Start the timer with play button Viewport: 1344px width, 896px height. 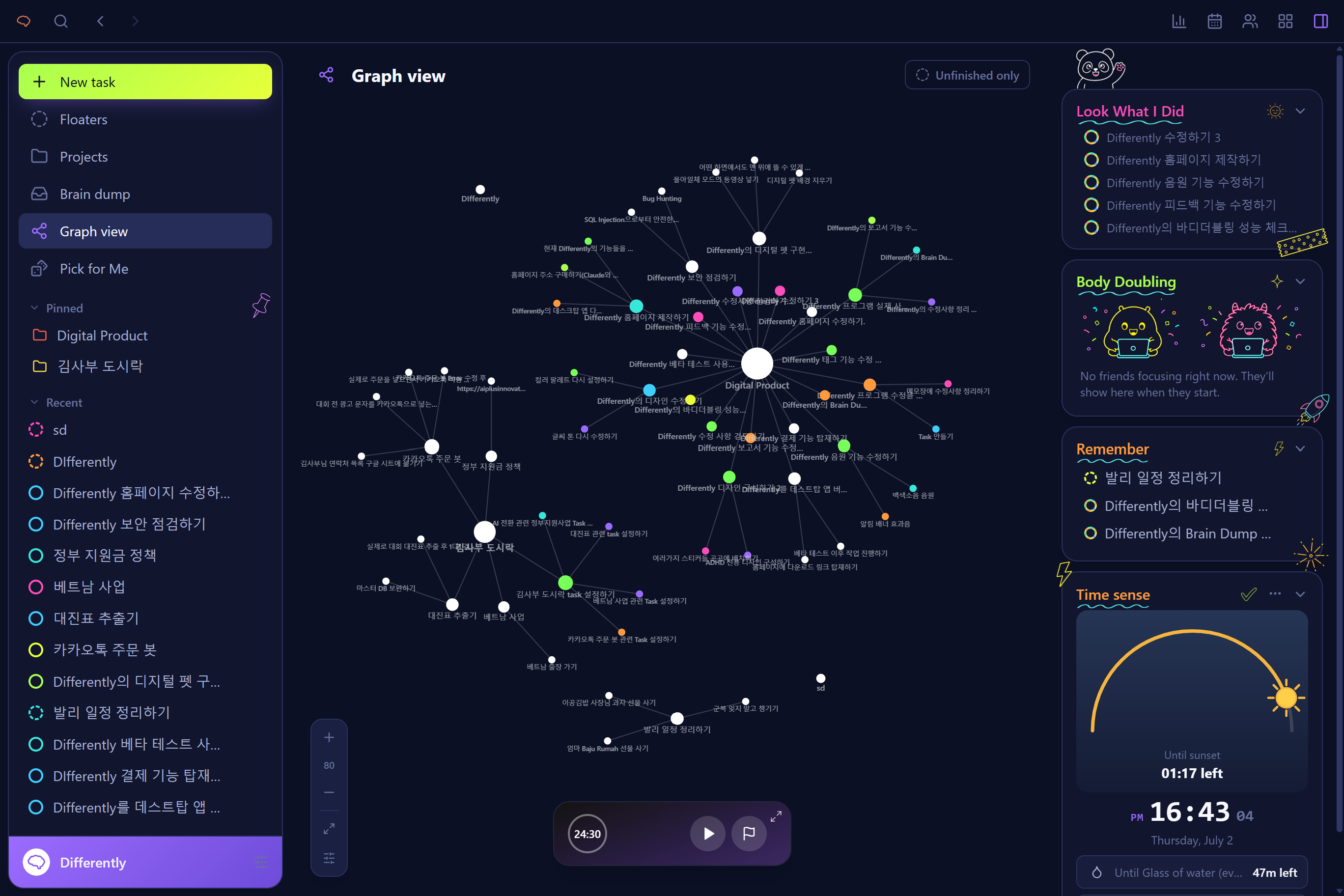[708, 834]
